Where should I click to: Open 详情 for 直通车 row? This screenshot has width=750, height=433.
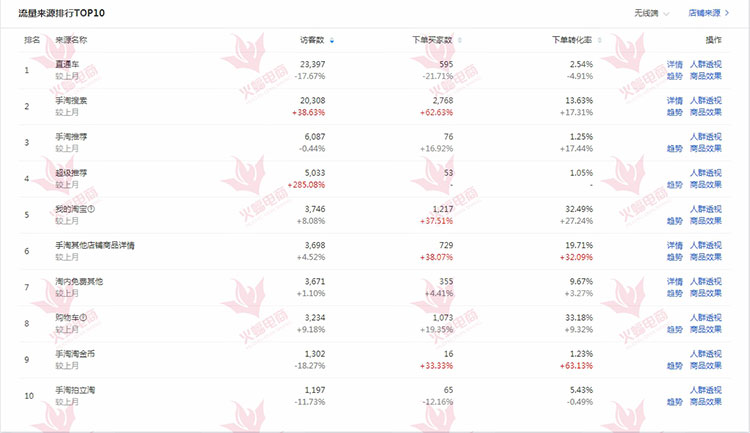[675, 64]
